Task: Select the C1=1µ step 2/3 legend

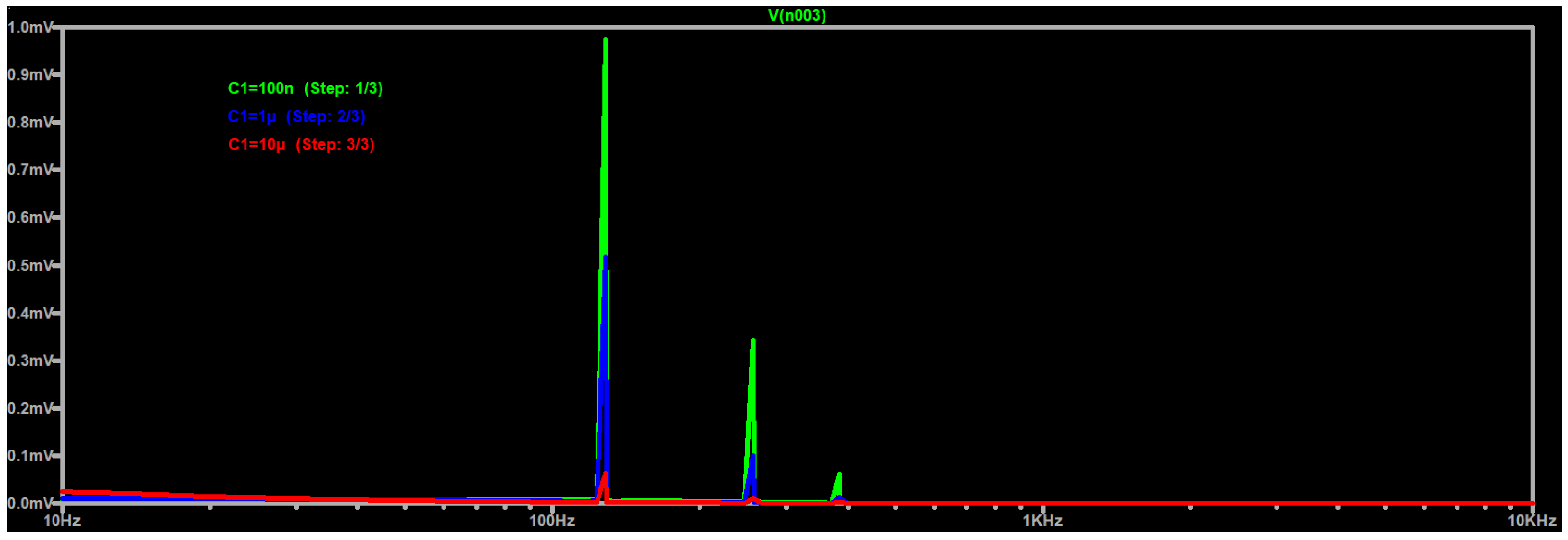Action: click(x=297, y=116)
